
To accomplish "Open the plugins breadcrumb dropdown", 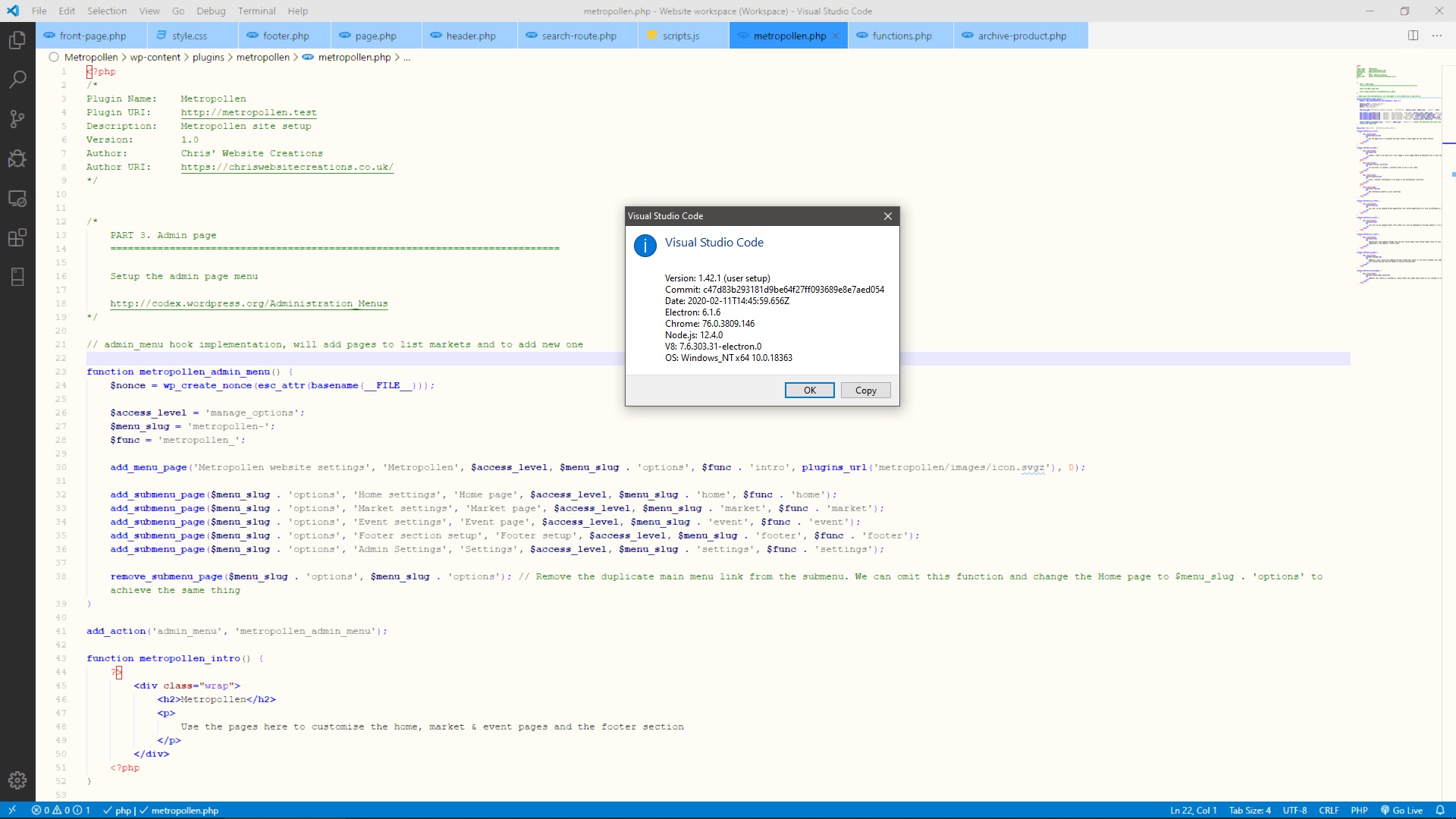I will (x=209, y=57).
